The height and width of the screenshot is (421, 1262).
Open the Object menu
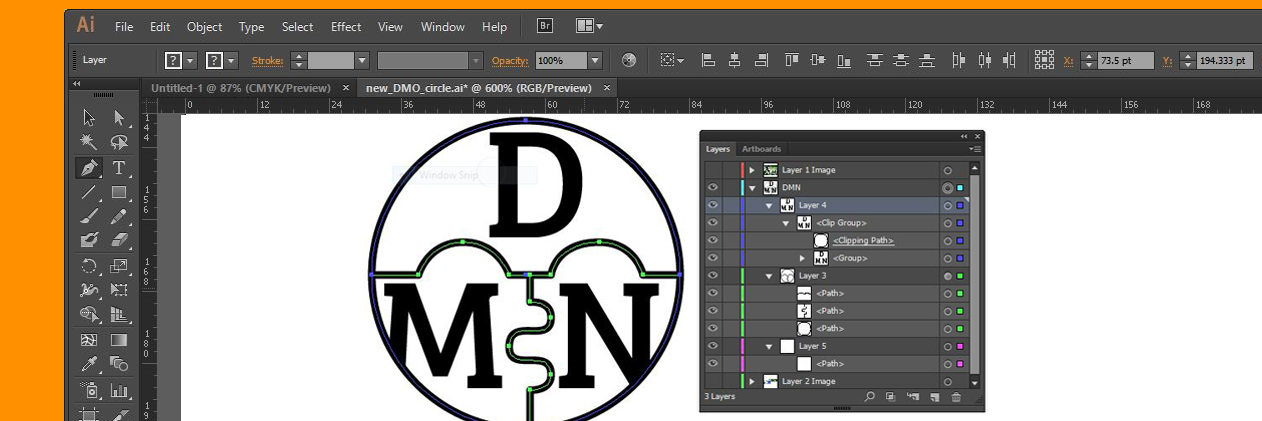point(205,27)
